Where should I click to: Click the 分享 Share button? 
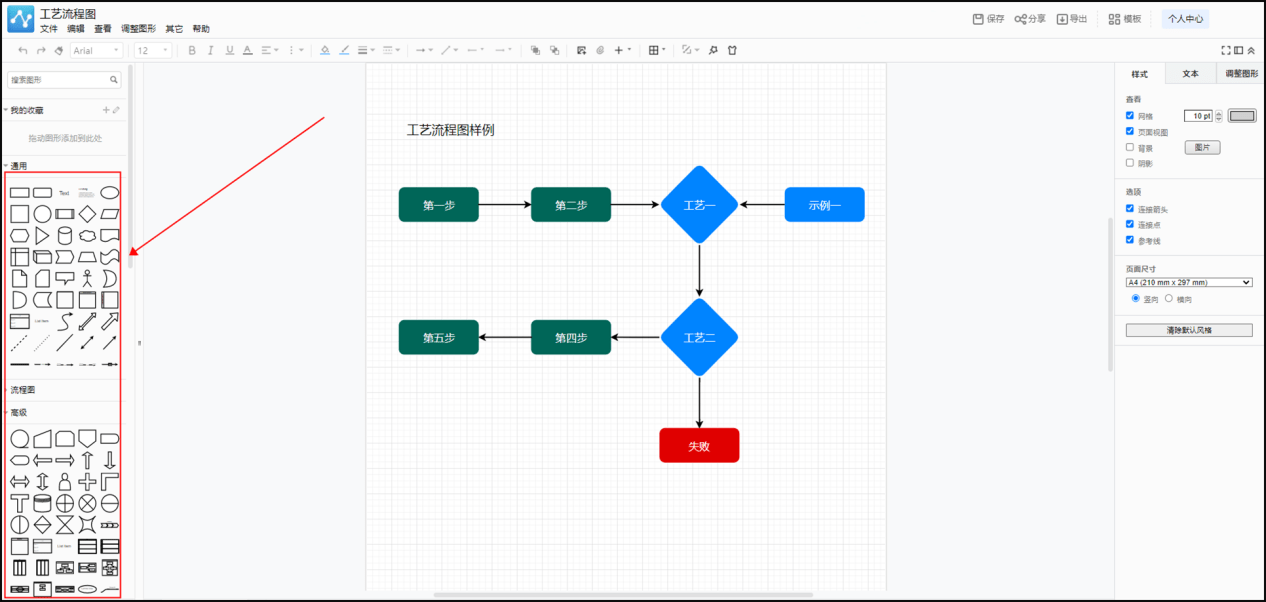tap(1030, 19)
